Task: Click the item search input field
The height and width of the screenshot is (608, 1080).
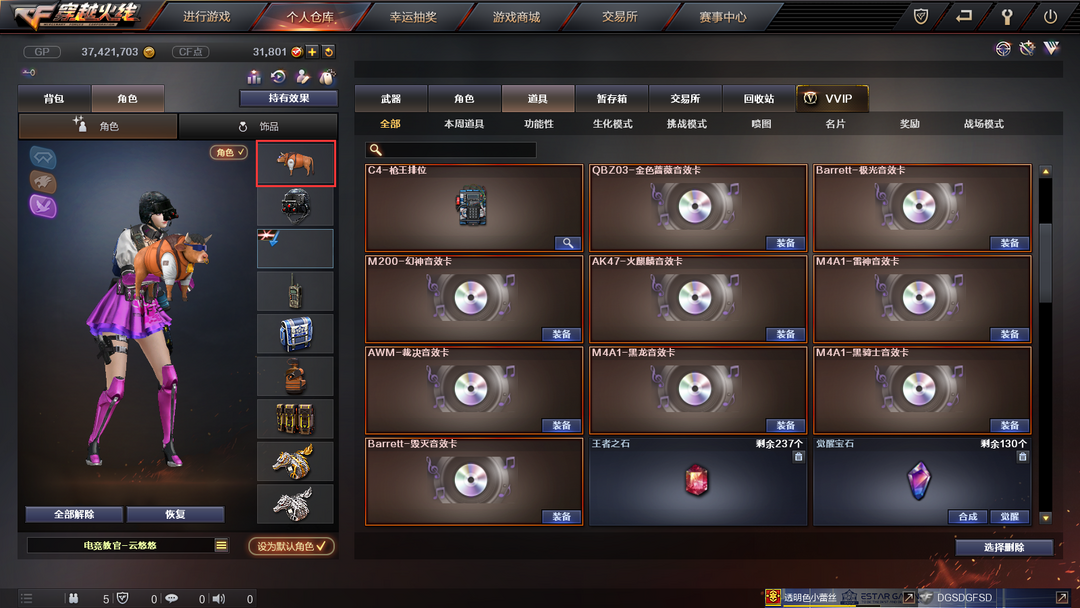Action: [450, 149]
